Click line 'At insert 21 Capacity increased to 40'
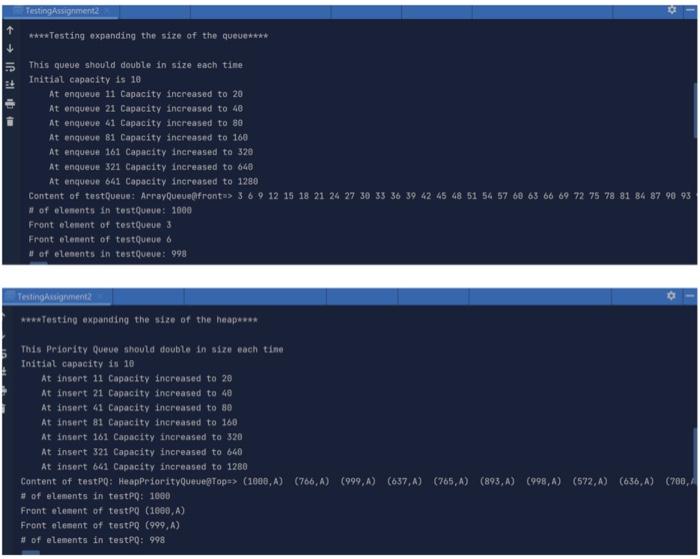This screenshot has height=559, width=700. click(x=137, y=393)
